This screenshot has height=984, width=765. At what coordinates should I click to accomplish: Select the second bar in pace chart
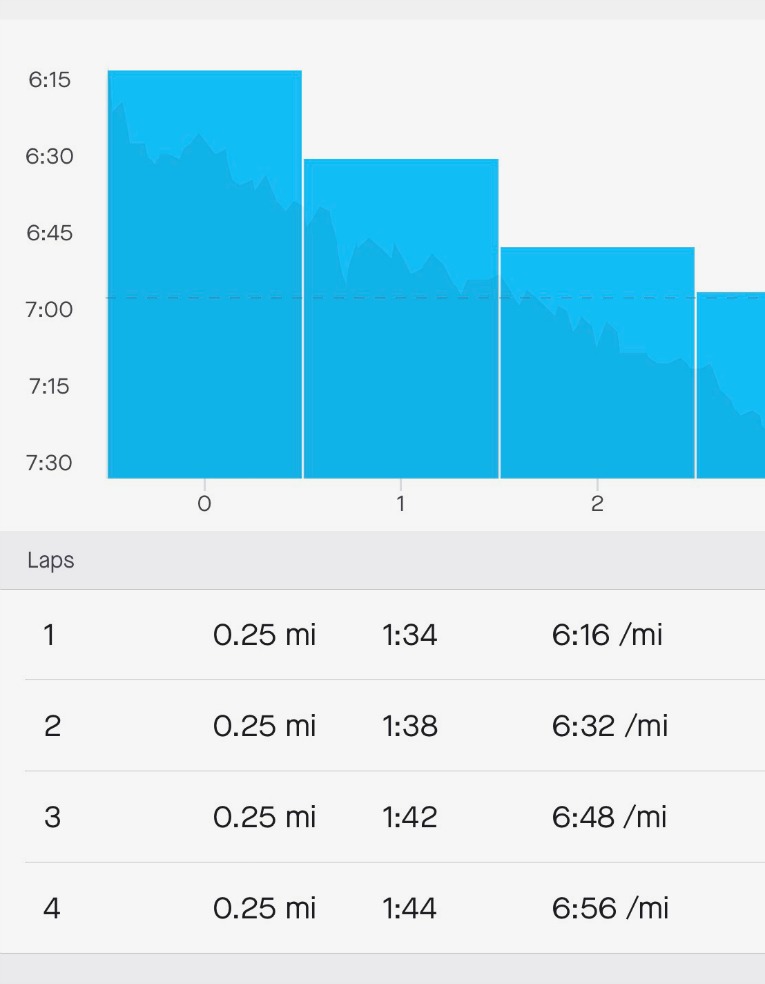tap(400, 318)
